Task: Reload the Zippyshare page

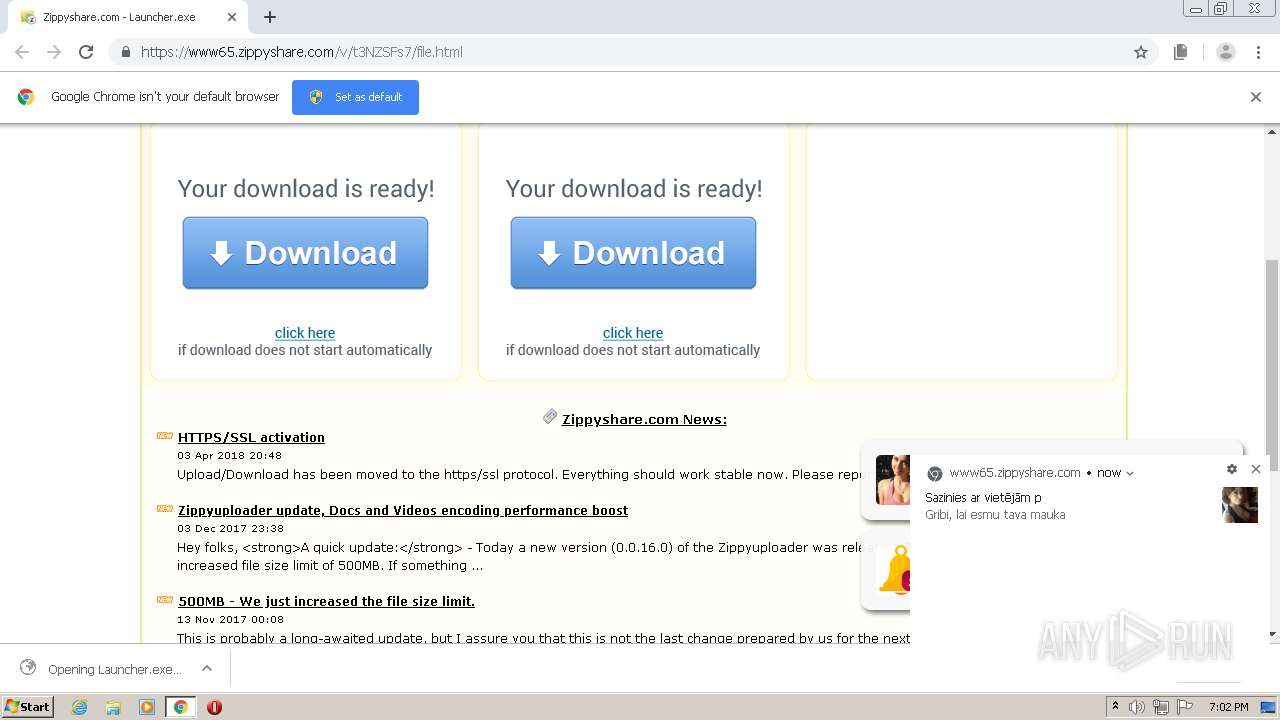Action: point(86,52)
